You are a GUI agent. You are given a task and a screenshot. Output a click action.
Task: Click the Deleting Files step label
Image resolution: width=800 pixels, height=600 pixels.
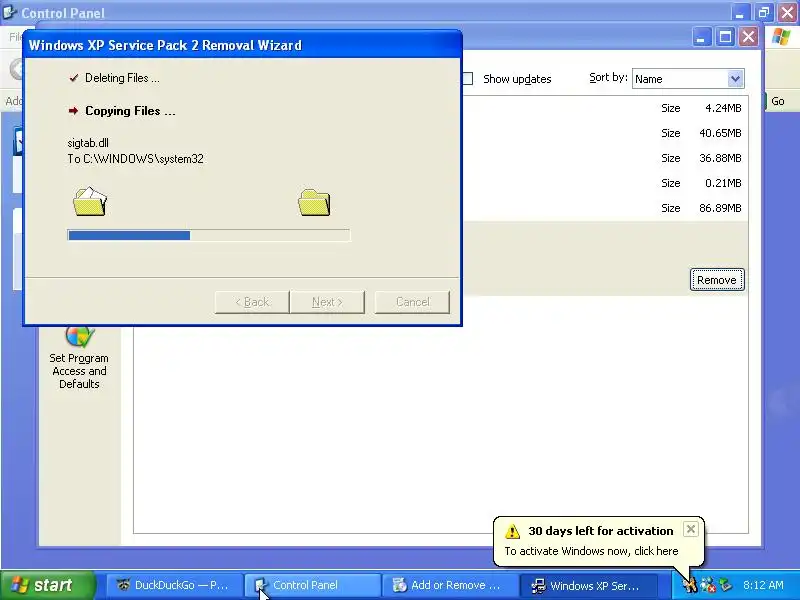click(122, 78)
